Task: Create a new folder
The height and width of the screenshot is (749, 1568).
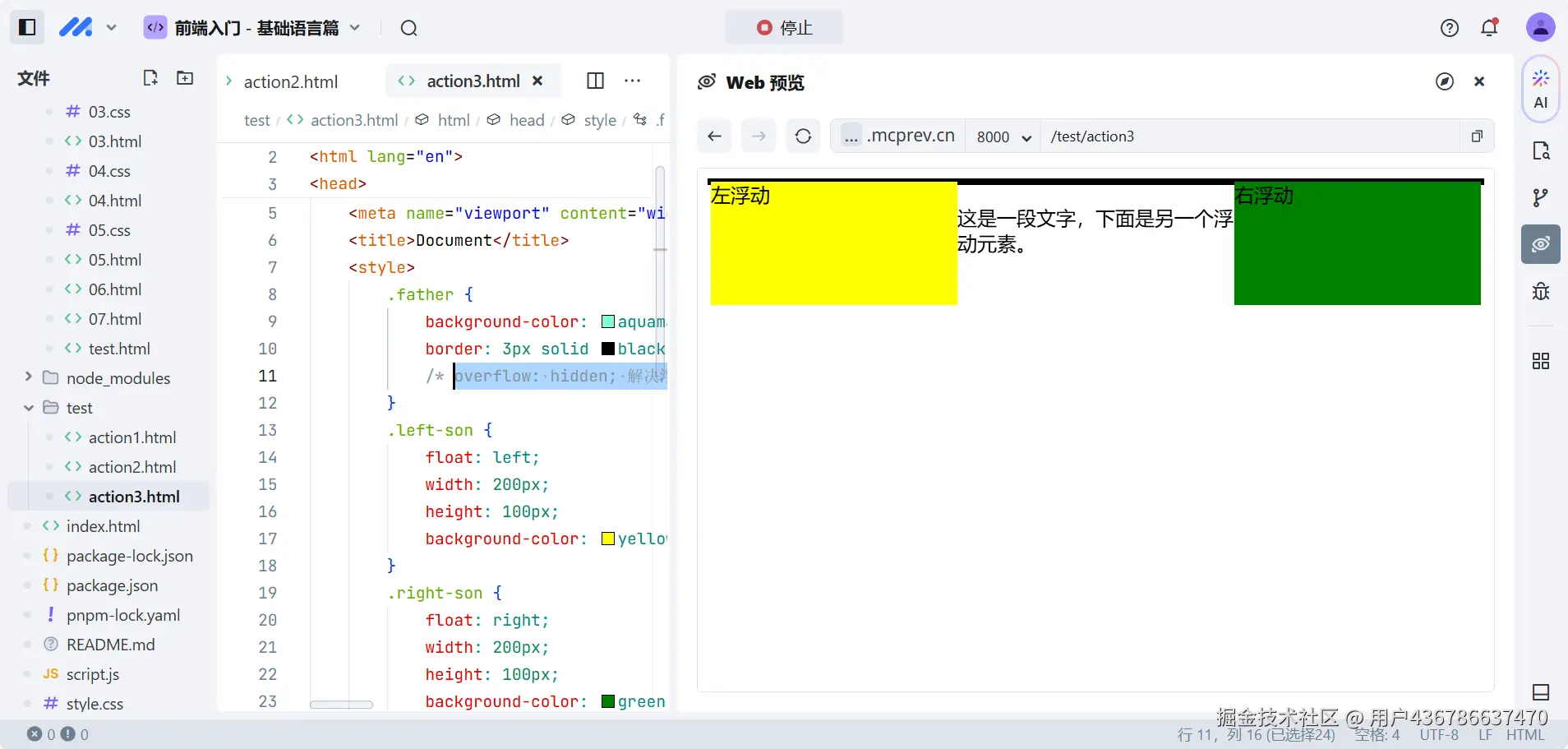Action: [185, 78]
